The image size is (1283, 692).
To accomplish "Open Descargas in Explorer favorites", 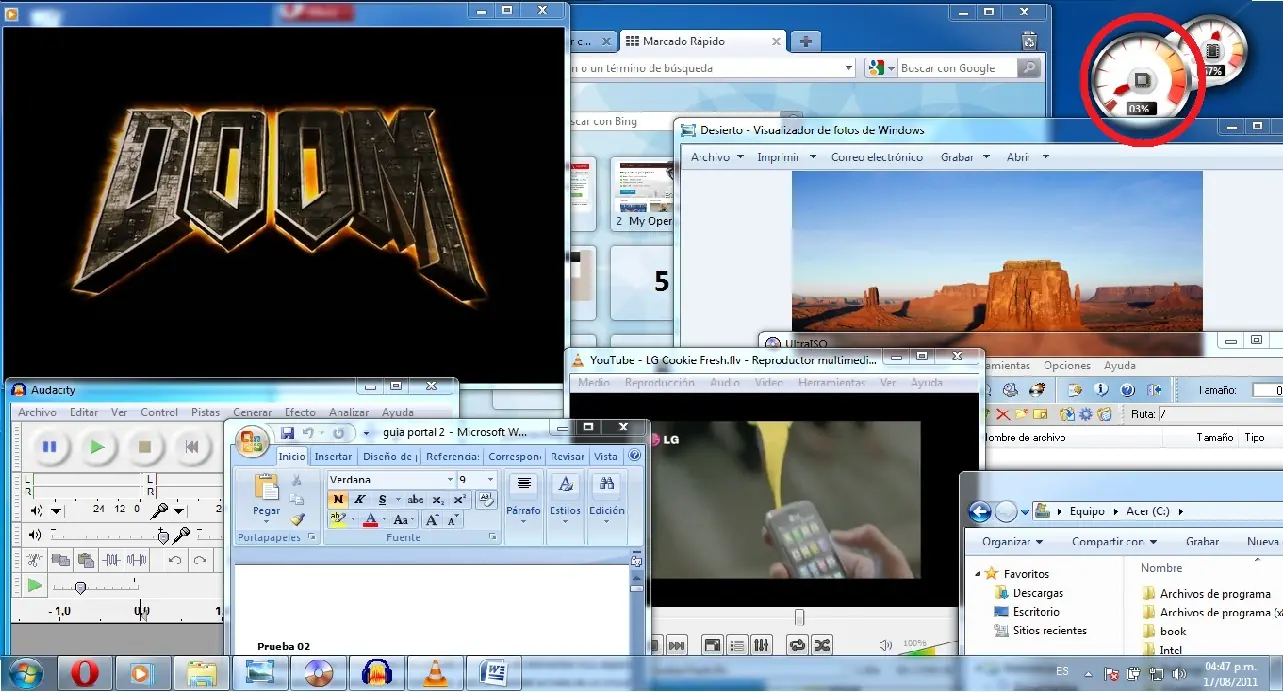I will (x=1028, y=593).
